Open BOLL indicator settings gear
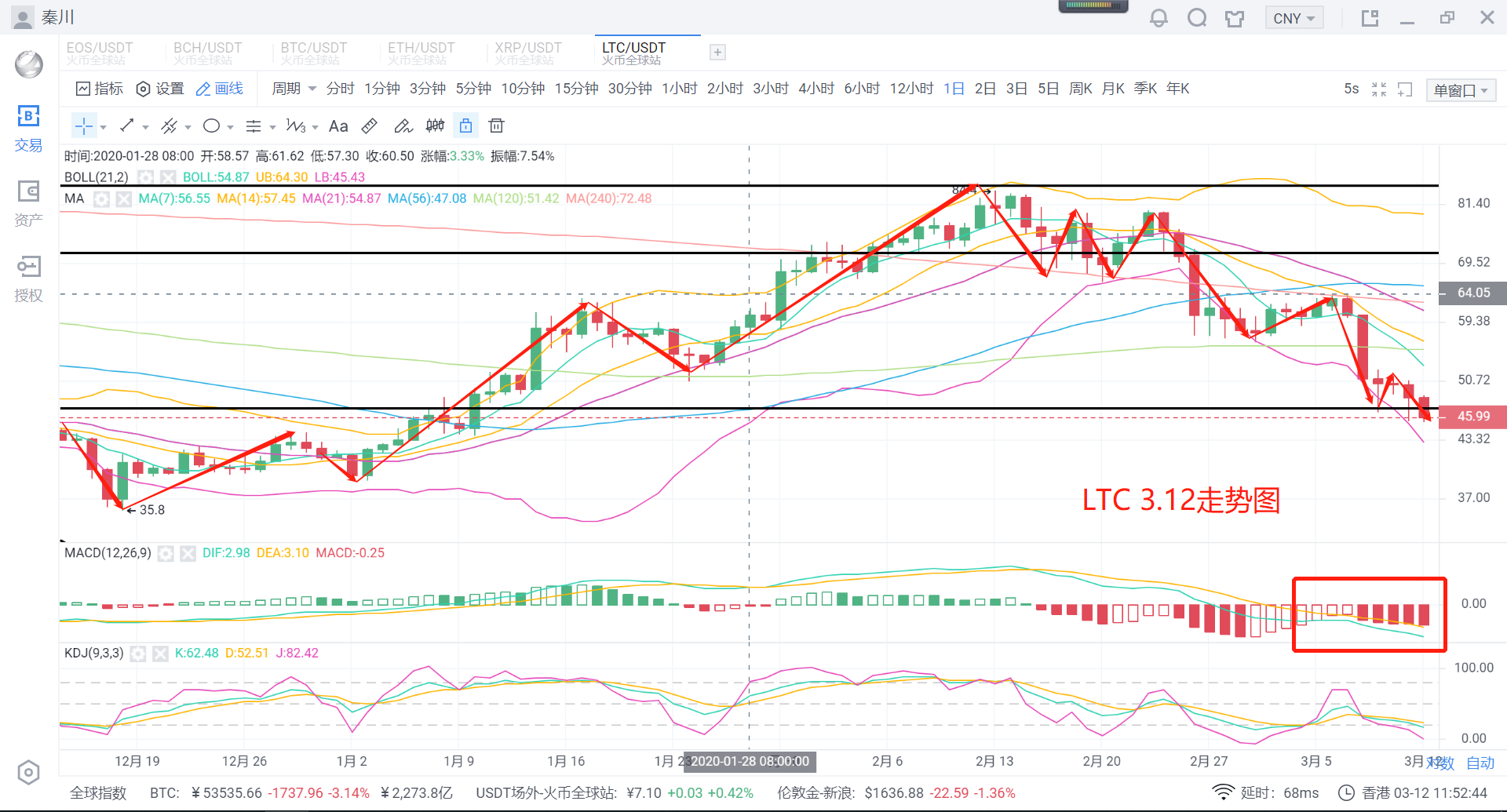 coord(145,177)
